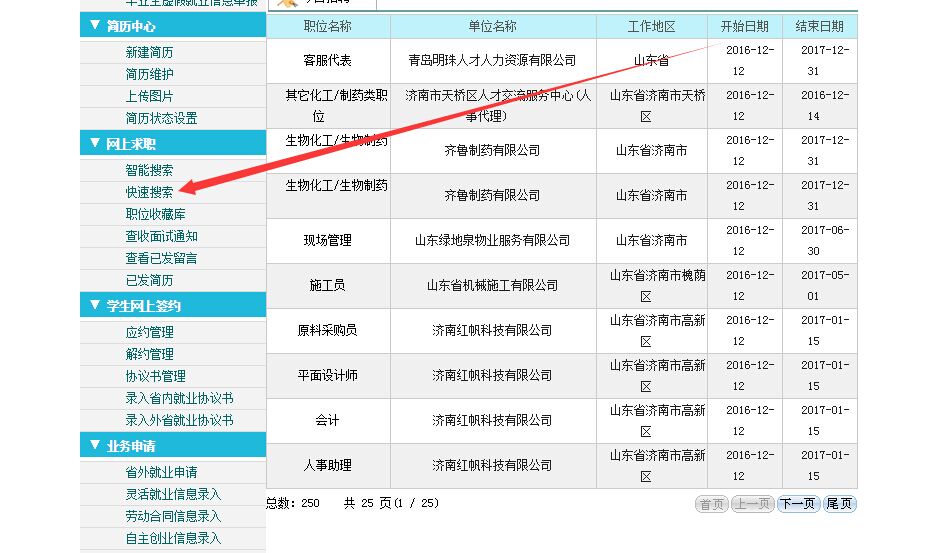The width and height of the screenshot is (947, 553).
Task: Open 查看已发留言 menu item
Action: (x=161, y=258)
